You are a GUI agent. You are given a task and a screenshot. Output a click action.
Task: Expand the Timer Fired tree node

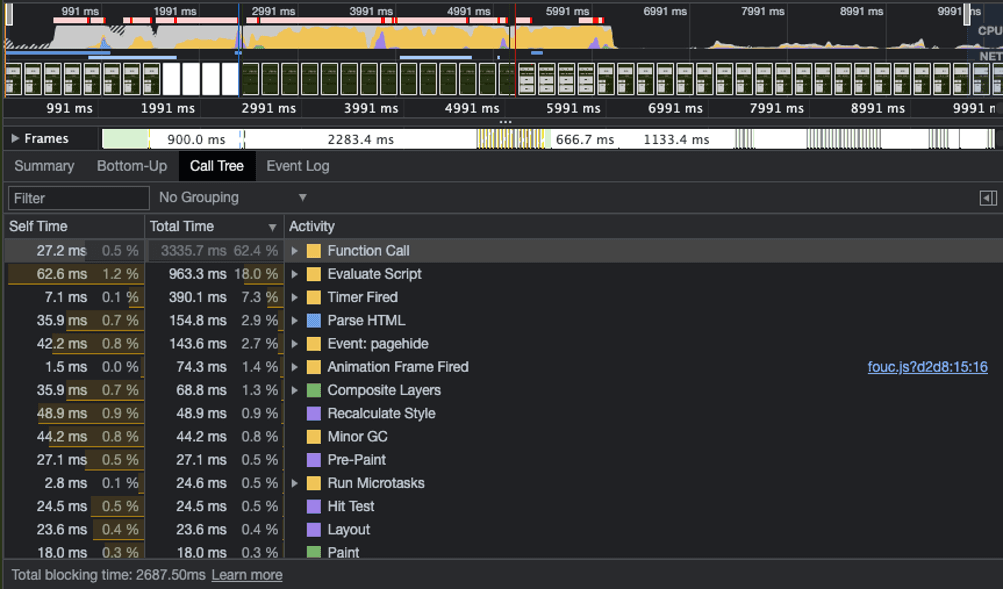point(295,297)
